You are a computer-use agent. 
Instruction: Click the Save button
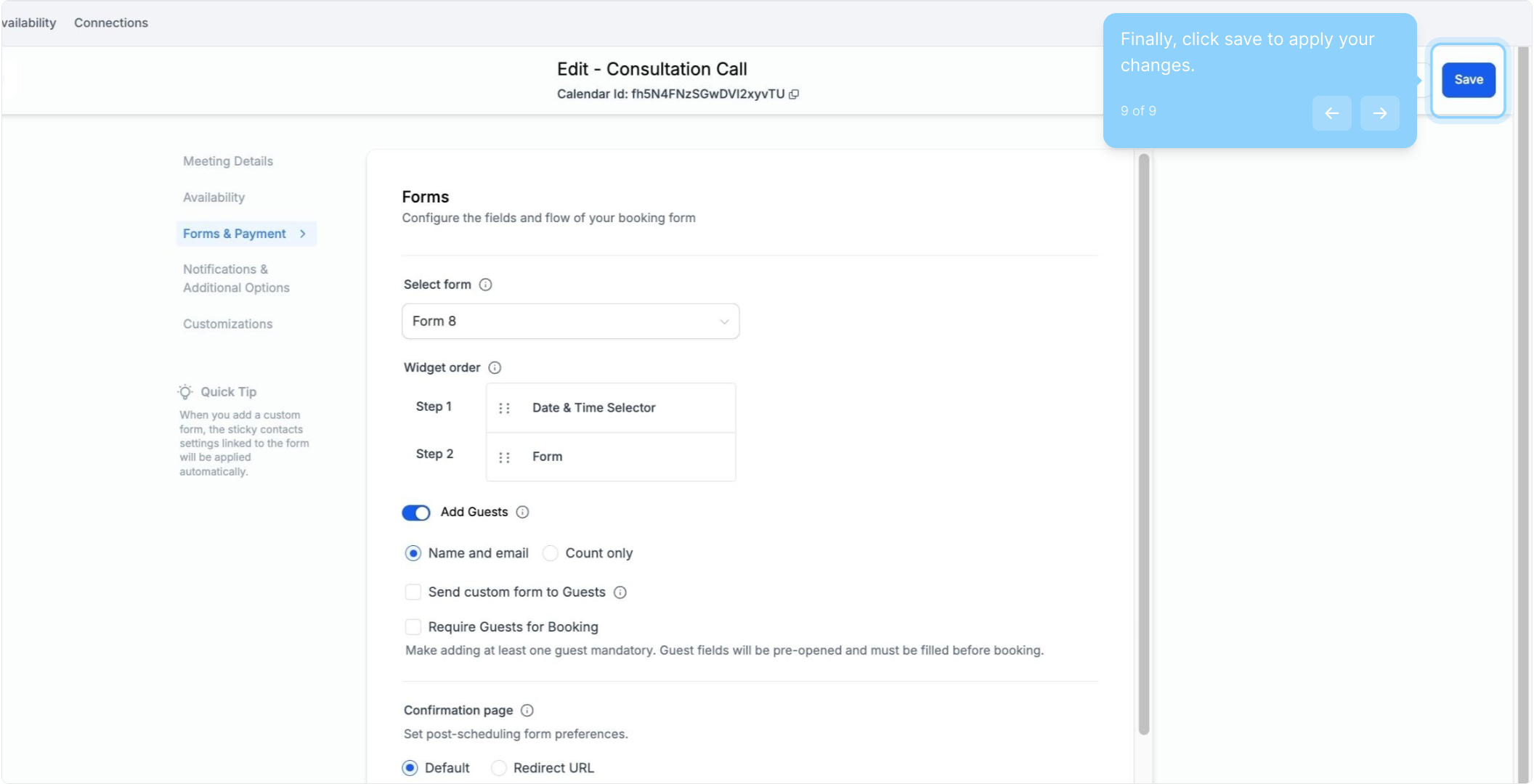coord(1468,80)
